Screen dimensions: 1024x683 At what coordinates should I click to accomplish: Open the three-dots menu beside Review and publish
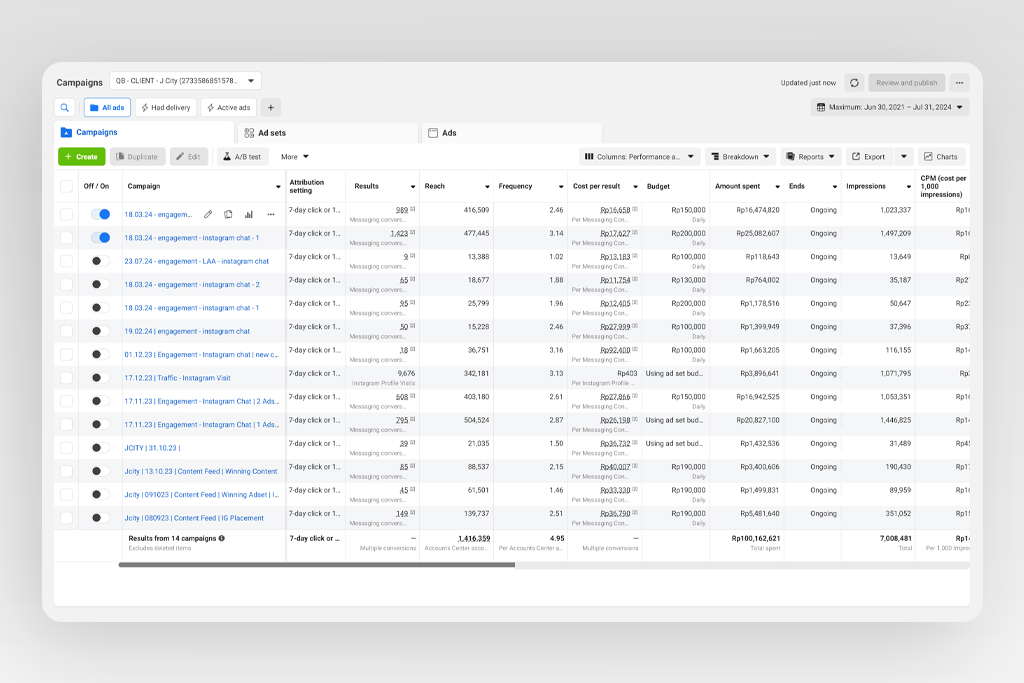[x=959, y=83]
